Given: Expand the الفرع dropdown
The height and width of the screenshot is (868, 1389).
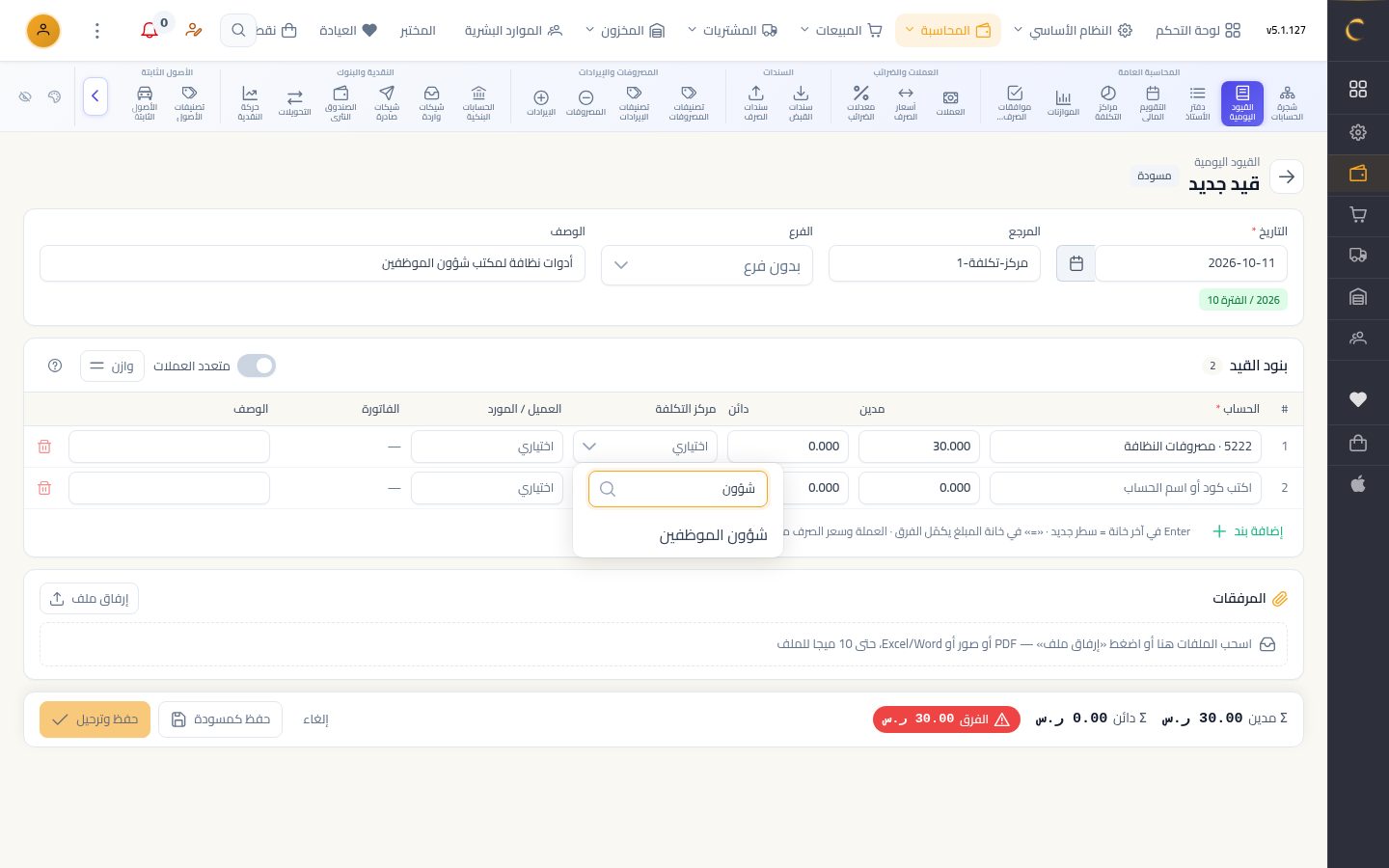Looking at the screenshot, I should 707,265.
